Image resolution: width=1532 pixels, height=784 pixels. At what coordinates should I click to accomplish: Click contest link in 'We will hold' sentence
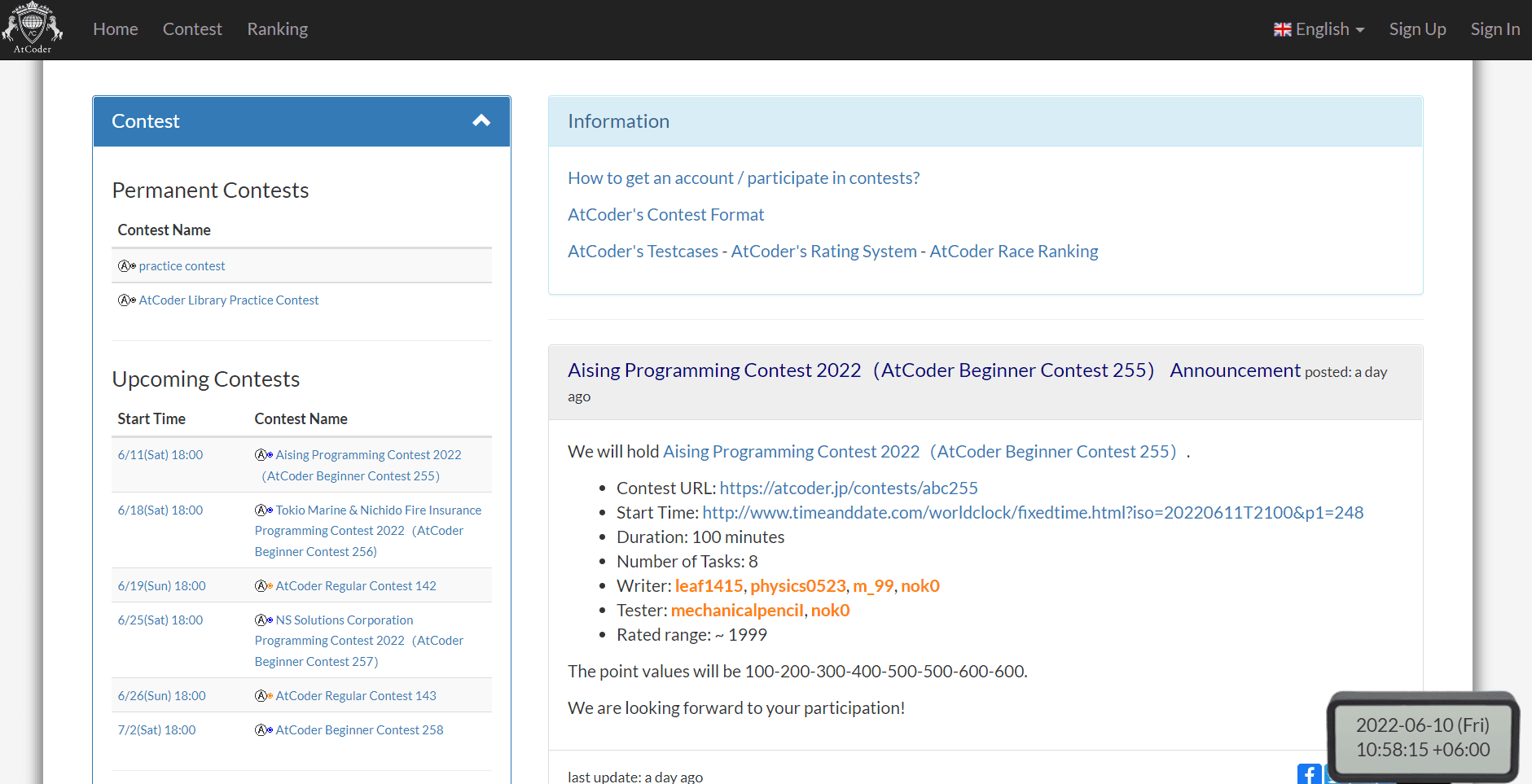coord(920,452)
